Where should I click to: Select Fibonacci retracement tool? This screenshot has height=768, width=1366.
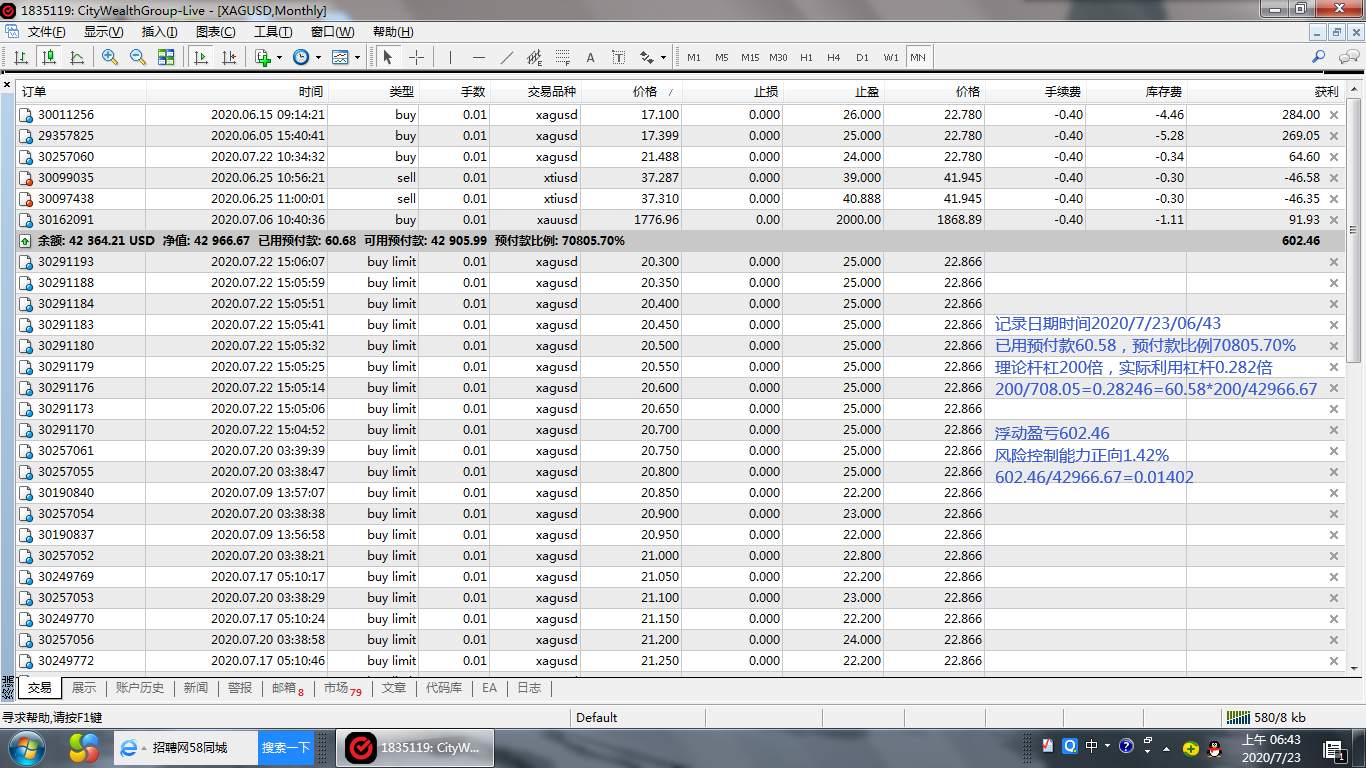[x=562, y=57]
